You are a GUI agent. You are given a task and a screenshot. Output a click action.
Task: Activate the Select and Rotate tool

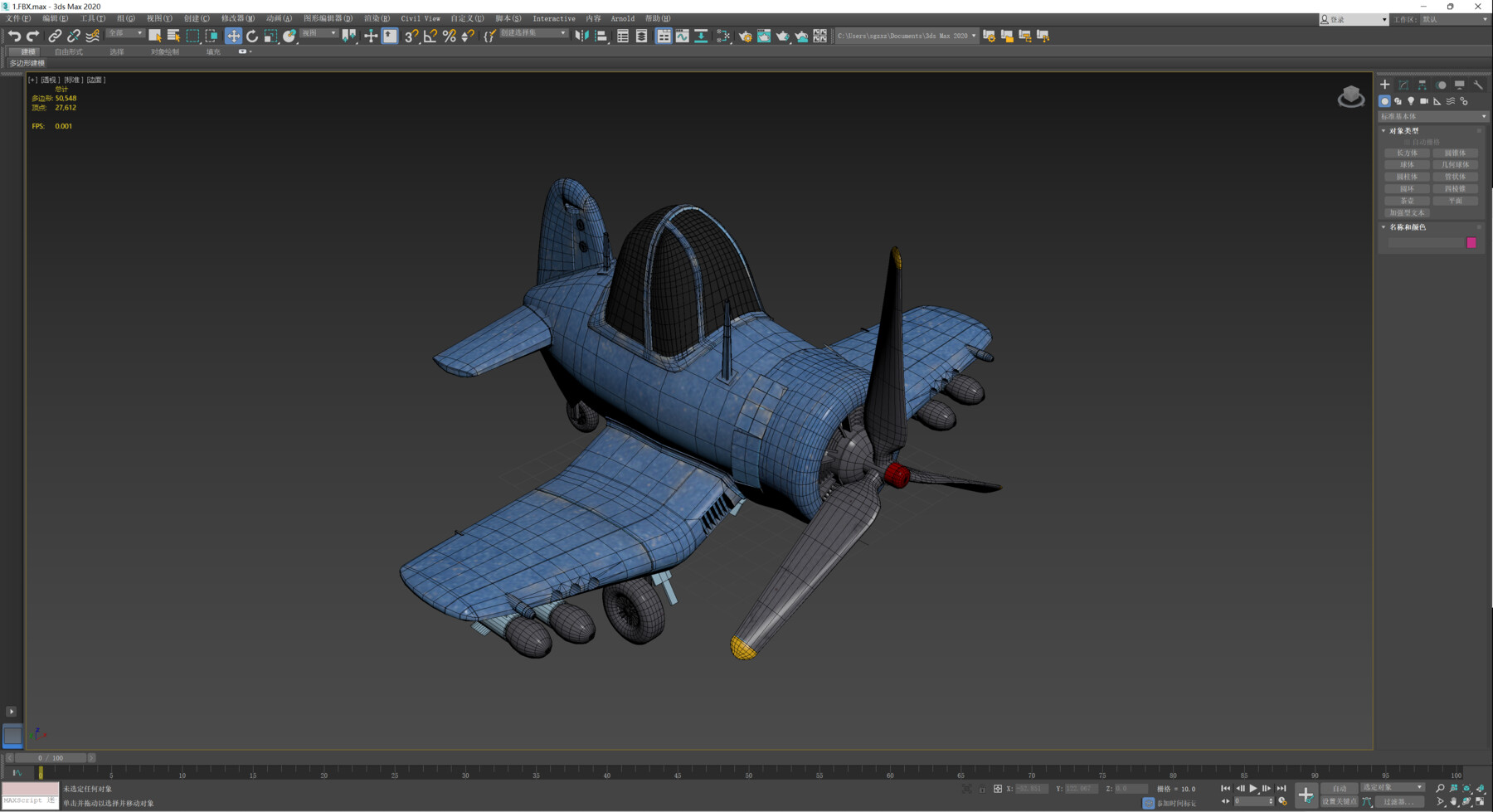(x=252, y=36)
